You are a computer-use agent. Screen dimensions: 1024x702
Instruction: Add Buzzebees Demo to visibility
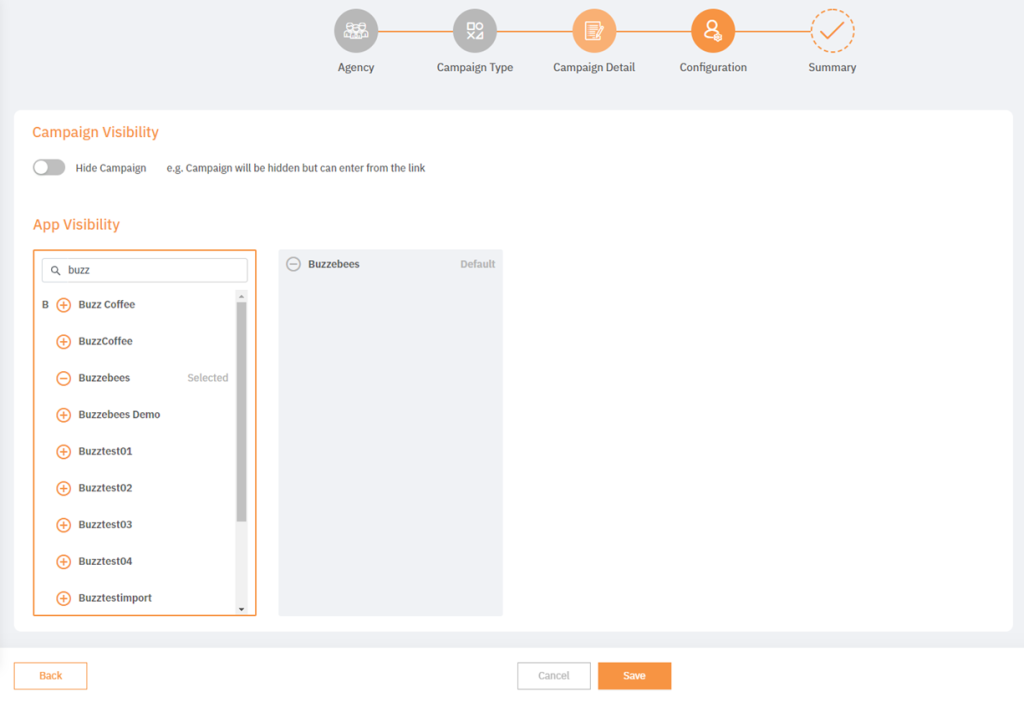pos(62,414)
